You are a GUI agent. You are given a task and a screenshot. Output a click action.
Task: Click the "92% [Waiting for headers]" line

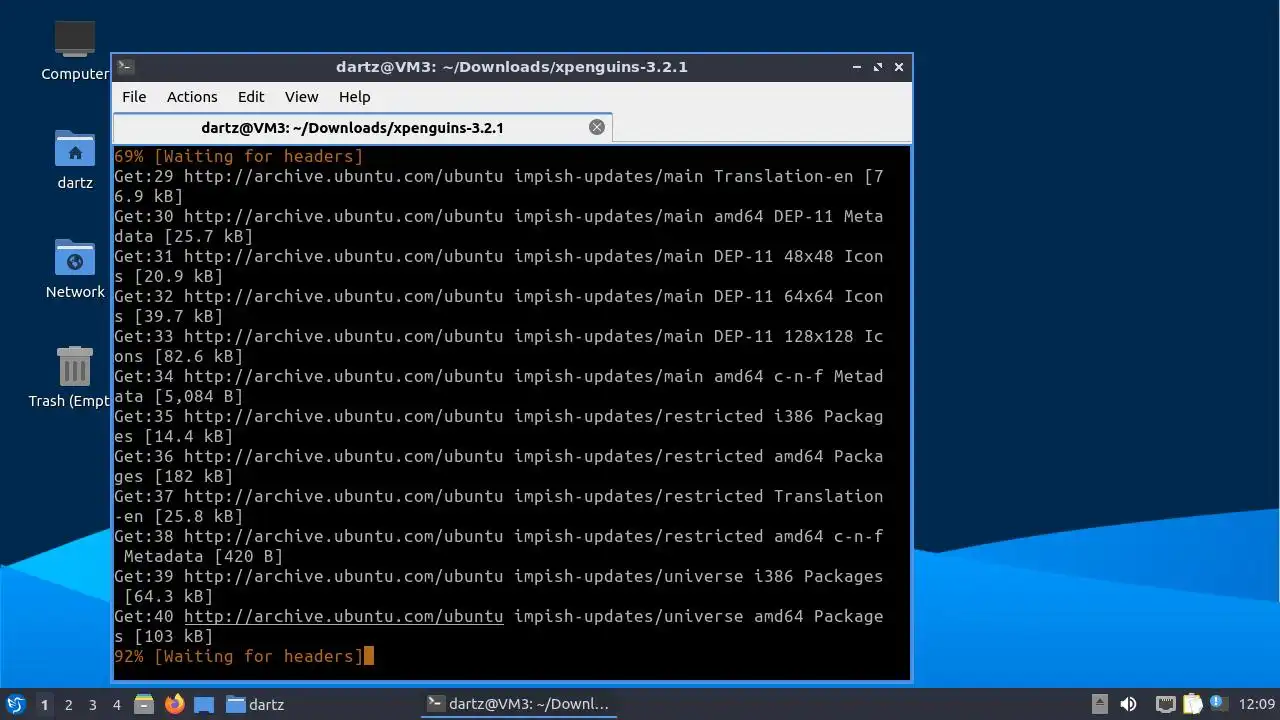click(239, 656)
